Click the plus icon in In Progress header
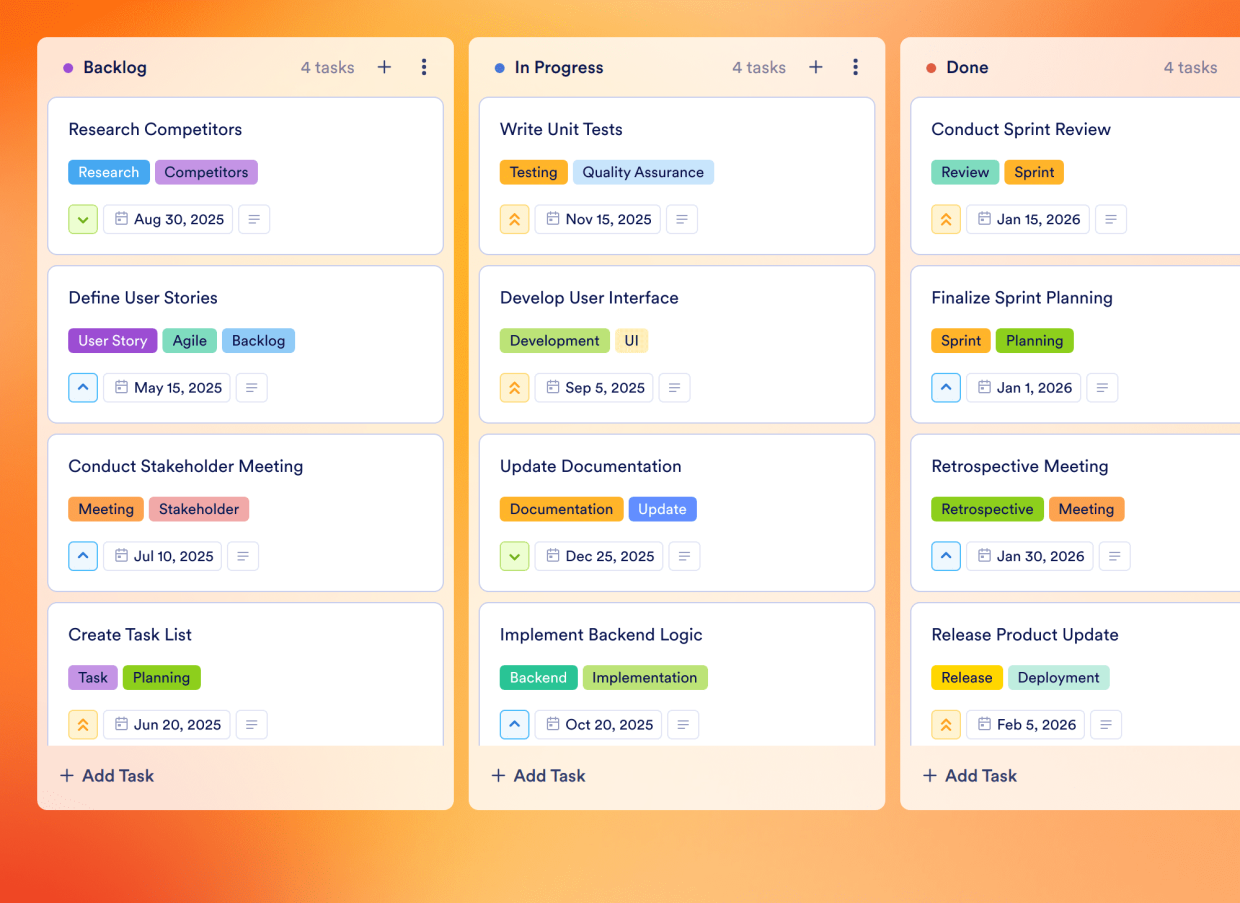1240x903 pixels. click(x=816, y=67)
